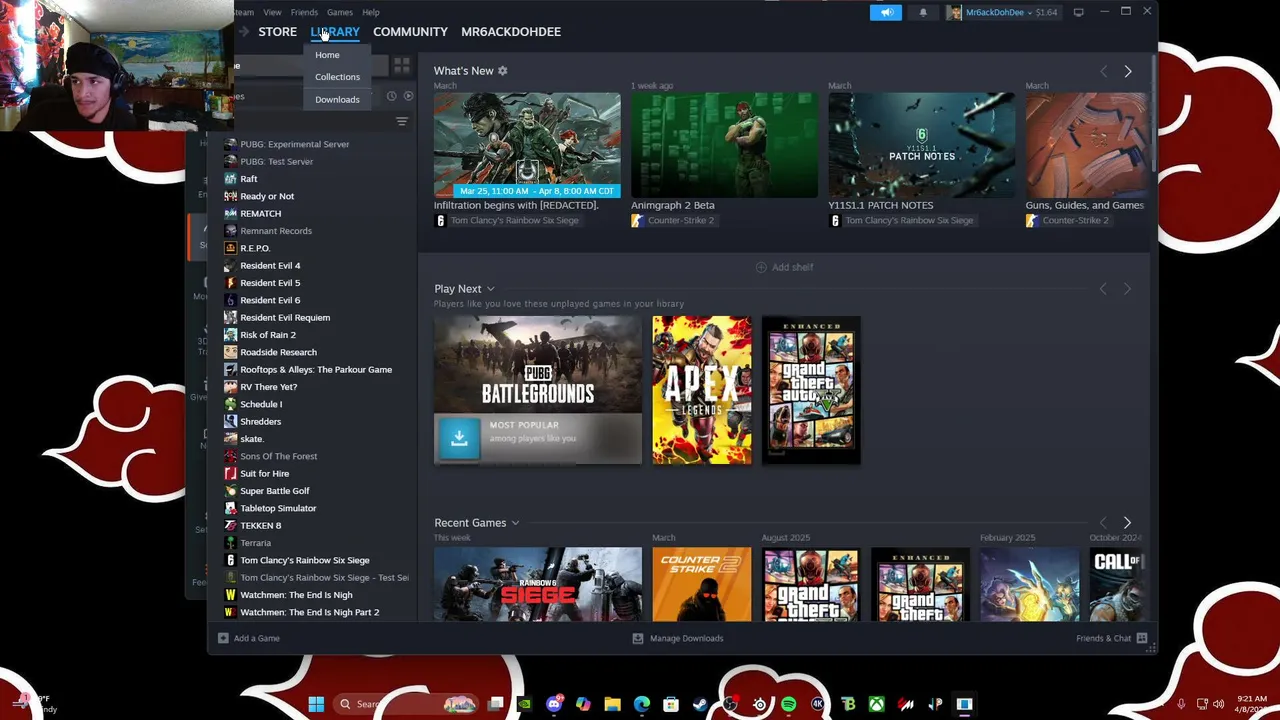Open advanced filter options icon
The image size is (1280, 720).
402,121
